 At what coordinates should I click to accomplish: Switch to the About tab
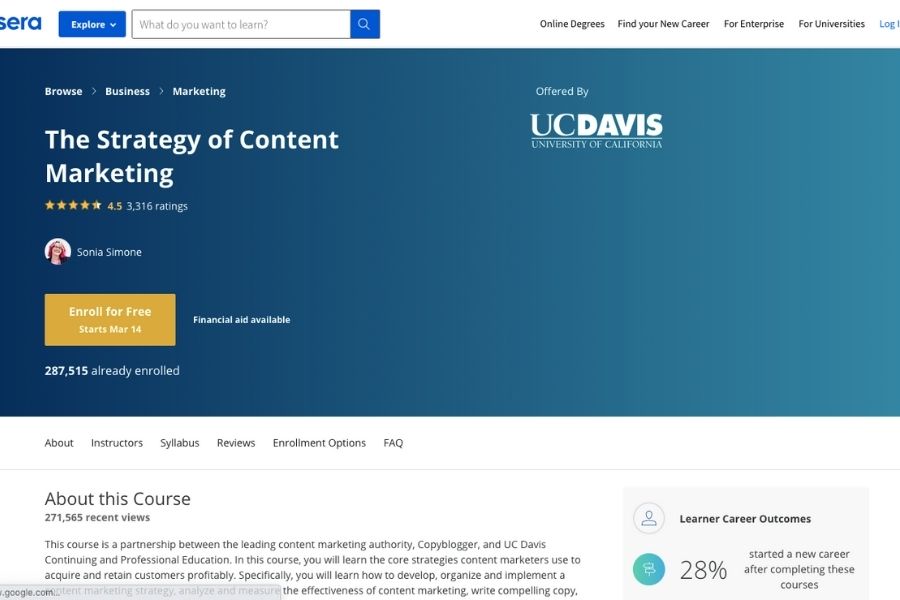[59, 443]
